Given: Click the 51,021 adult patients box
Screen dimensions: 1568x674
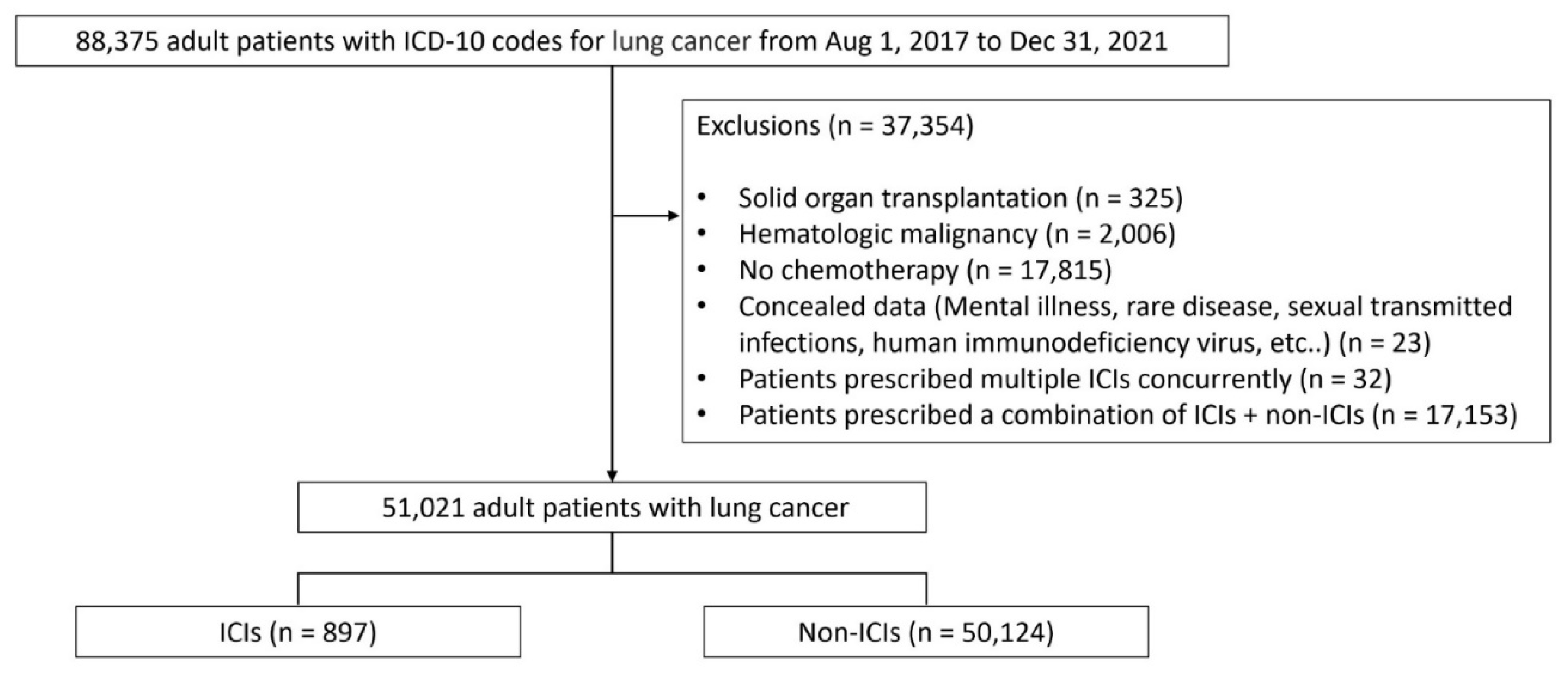Looking at the screenshot, I should [x=612, y=508].
